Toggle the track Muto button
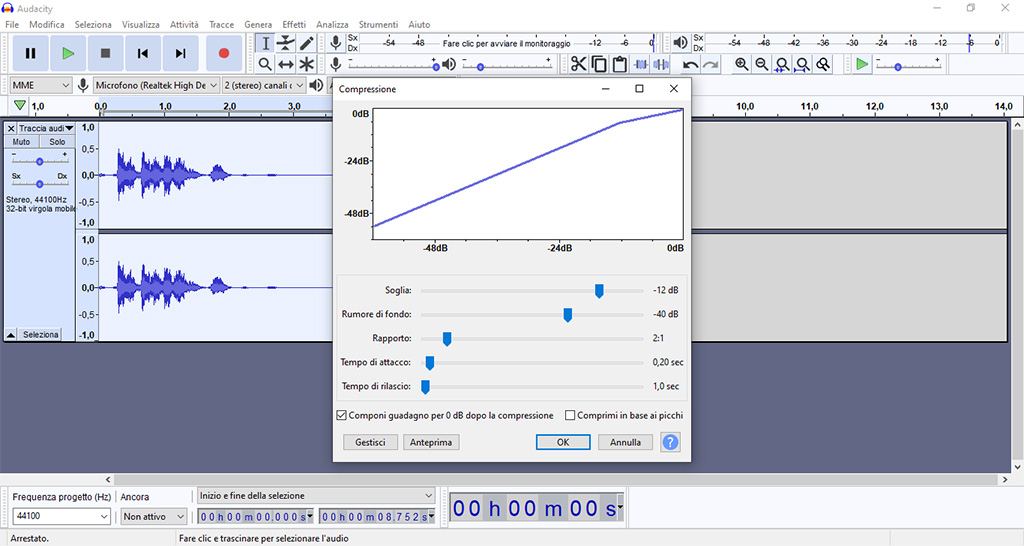Image resolution: width=1024 pixels, height=546 pixels. pos(22,142)
